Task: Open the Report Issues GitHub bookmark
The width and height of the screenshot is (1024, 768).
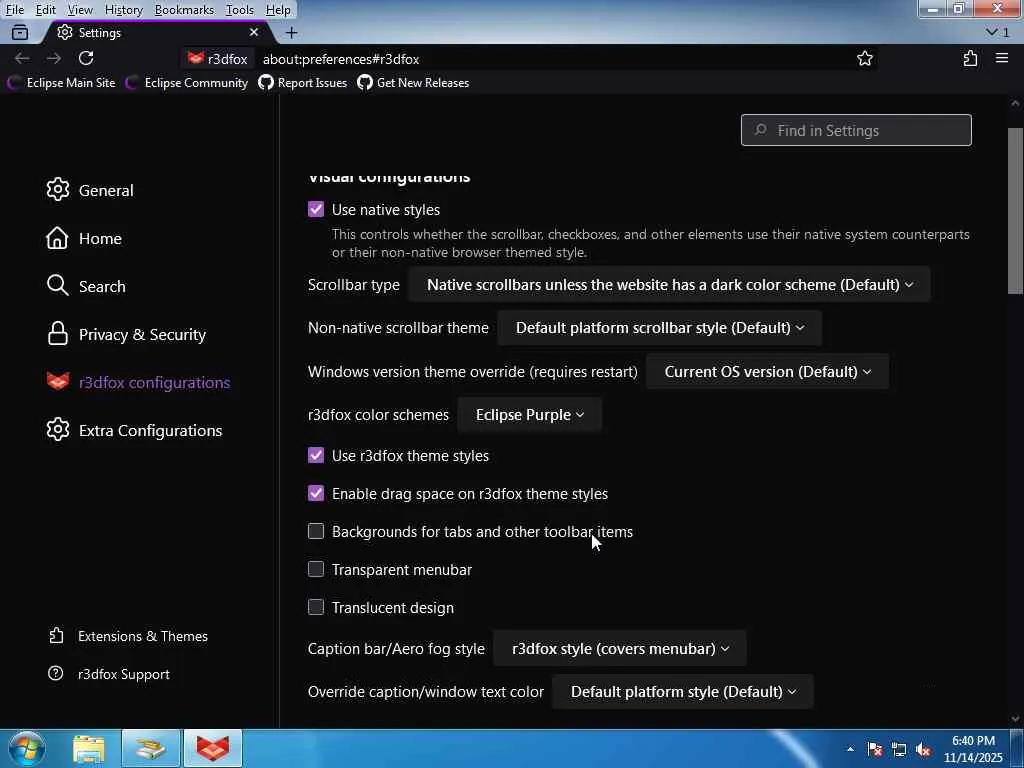Action: tap(303, 83)
